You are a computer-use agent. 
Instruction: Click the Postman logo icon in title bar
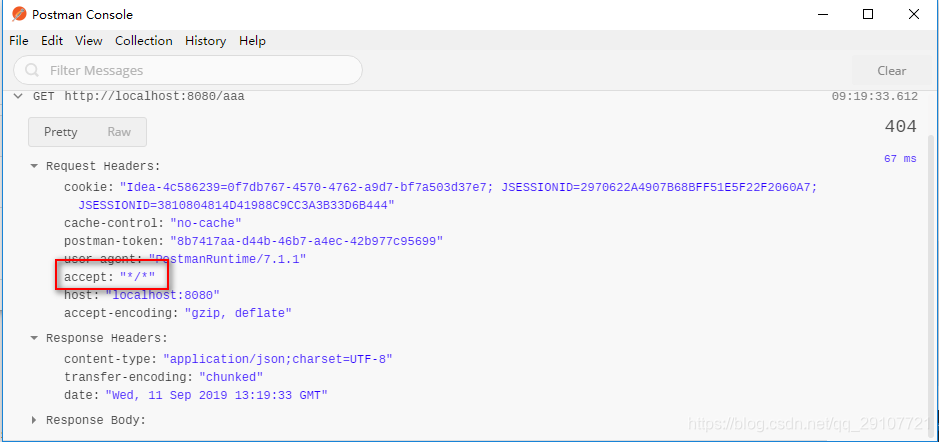point(19,14)
